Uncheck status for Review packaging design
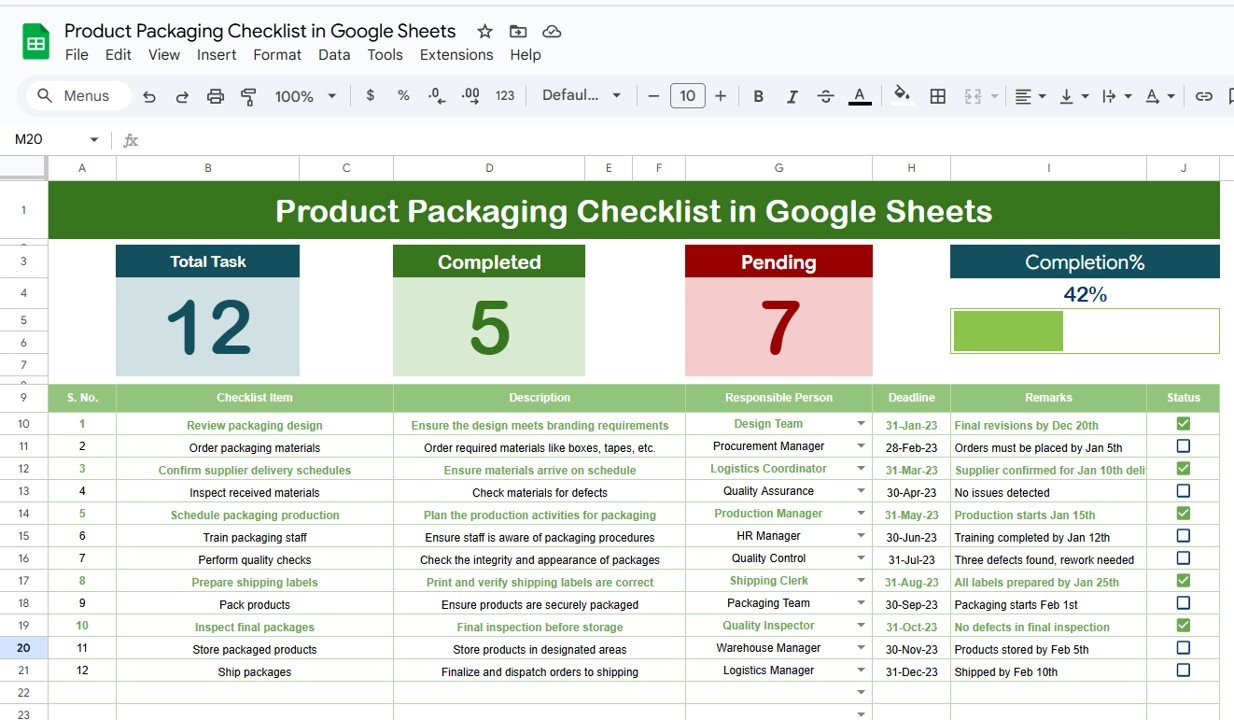The width and height of the screenshot is (1234, 720). (x=1183, y=424)
